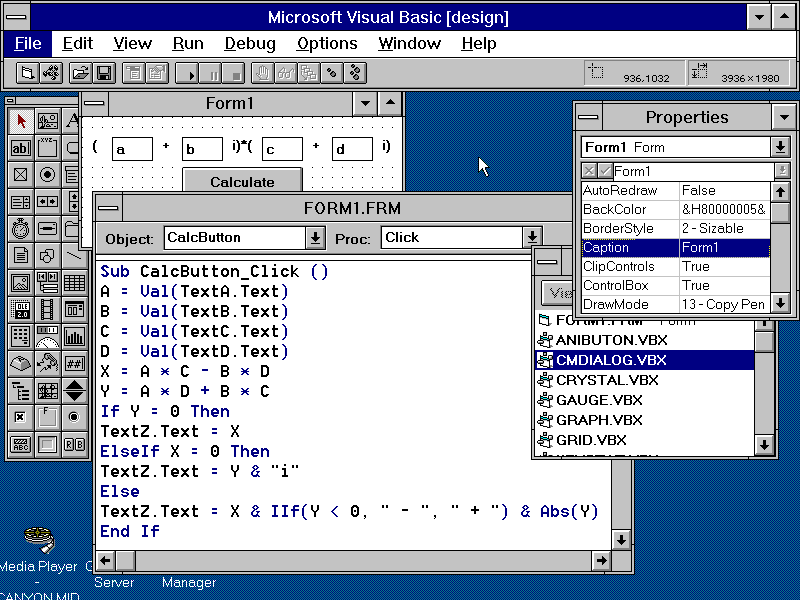800x600 pixels.
Task: Click the Open Project toolbar icon
Action: (x=79, y=73)
